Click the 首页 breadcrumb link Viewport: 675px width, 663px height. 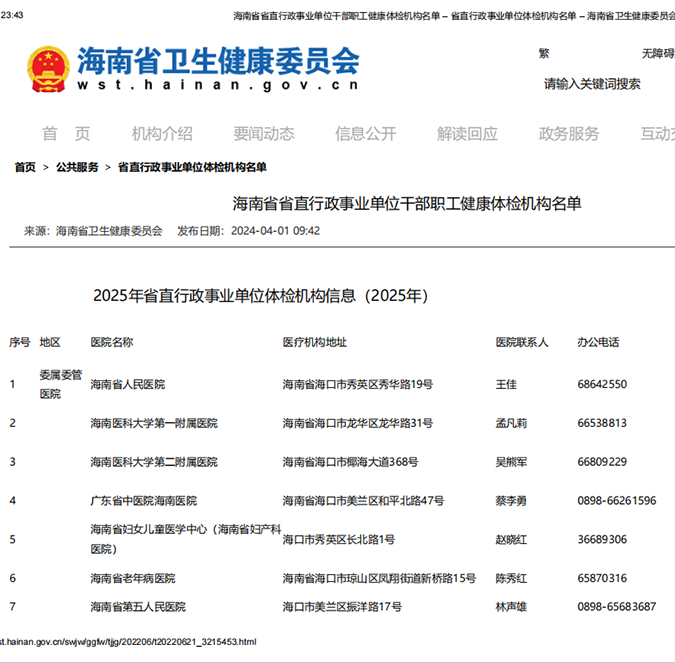[25, 167]
